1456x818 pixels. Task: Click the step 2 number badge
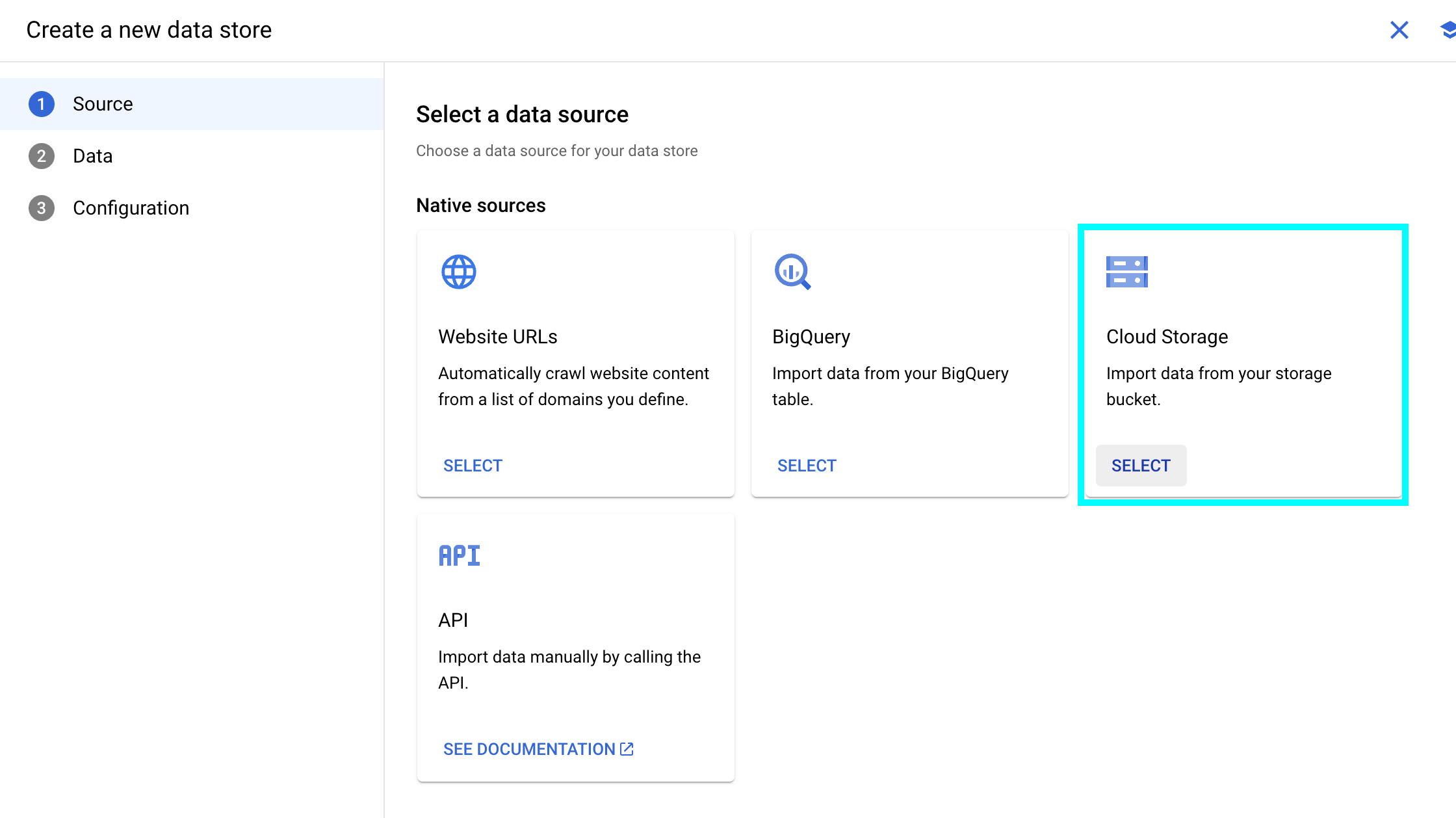[x=42, y=156]
